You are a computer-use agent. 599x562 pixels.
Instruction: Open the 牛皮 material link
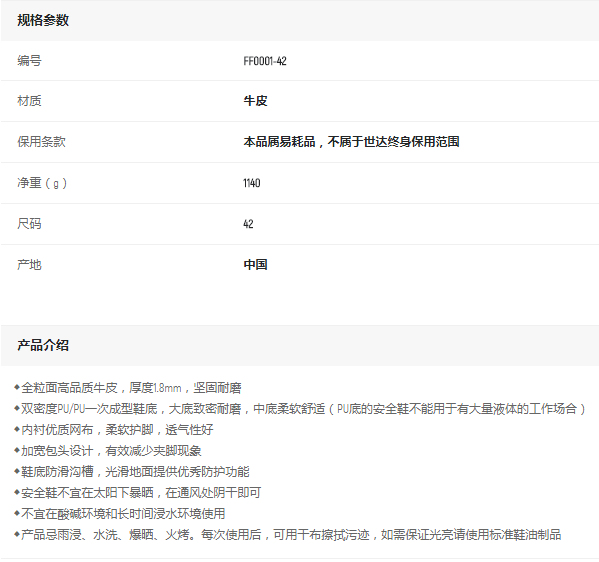click(255, 101)
